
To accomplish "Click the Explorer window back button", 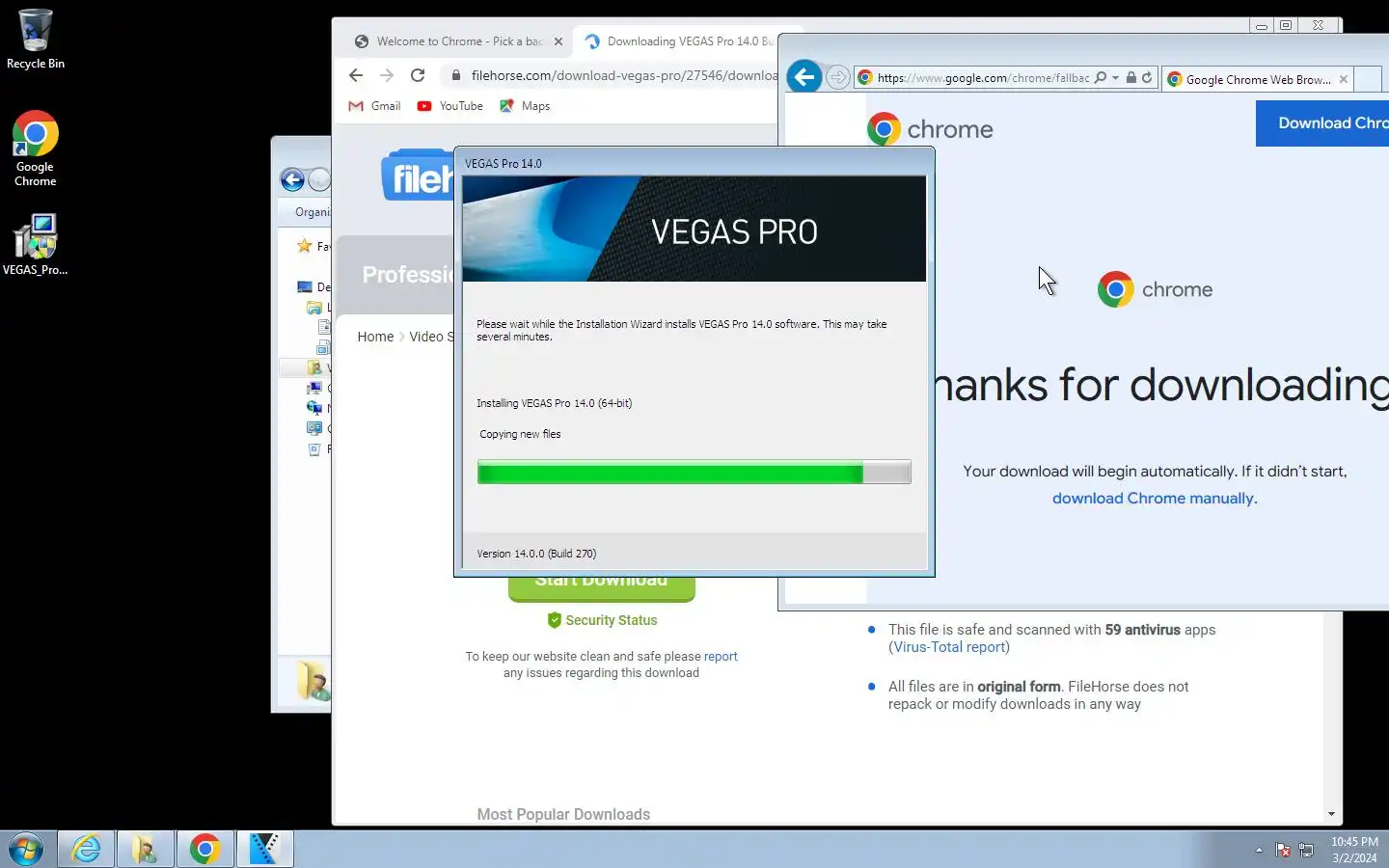I will tap(292, 179).
